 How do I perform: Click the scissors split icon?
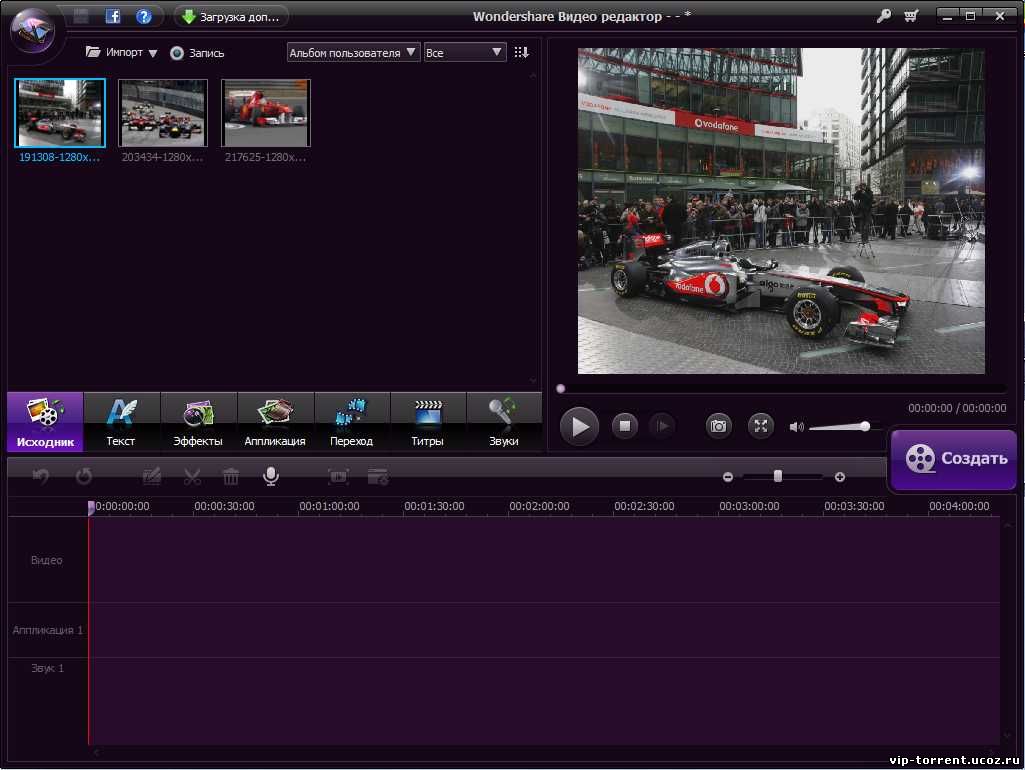[x=192, y=477]
